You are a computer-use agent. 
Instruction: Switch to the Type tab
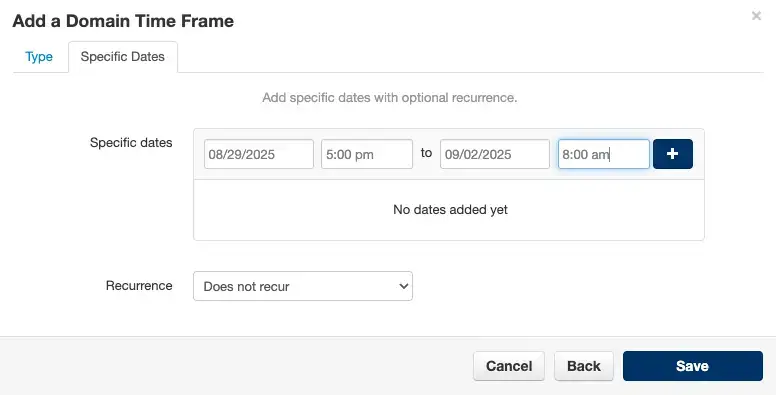coord(39,57)
